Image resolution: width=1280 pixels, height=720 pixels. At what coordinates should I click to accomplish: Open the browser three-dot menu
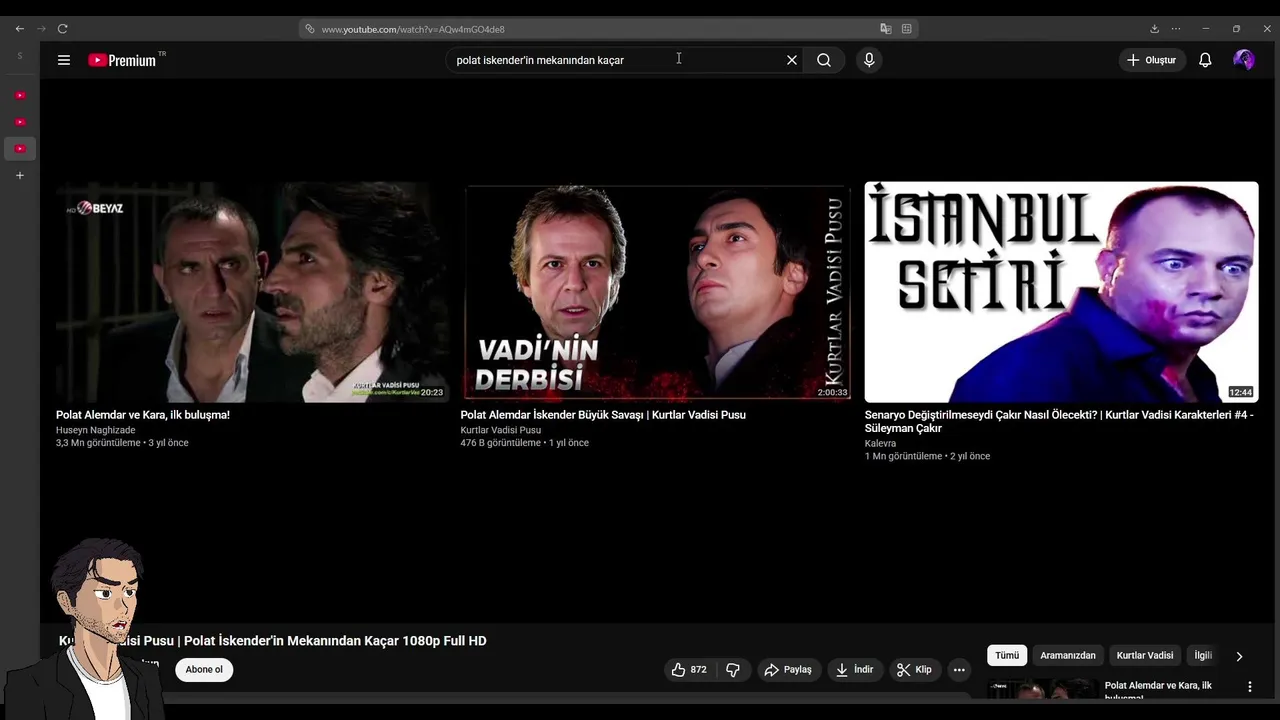click(1176, 29)
